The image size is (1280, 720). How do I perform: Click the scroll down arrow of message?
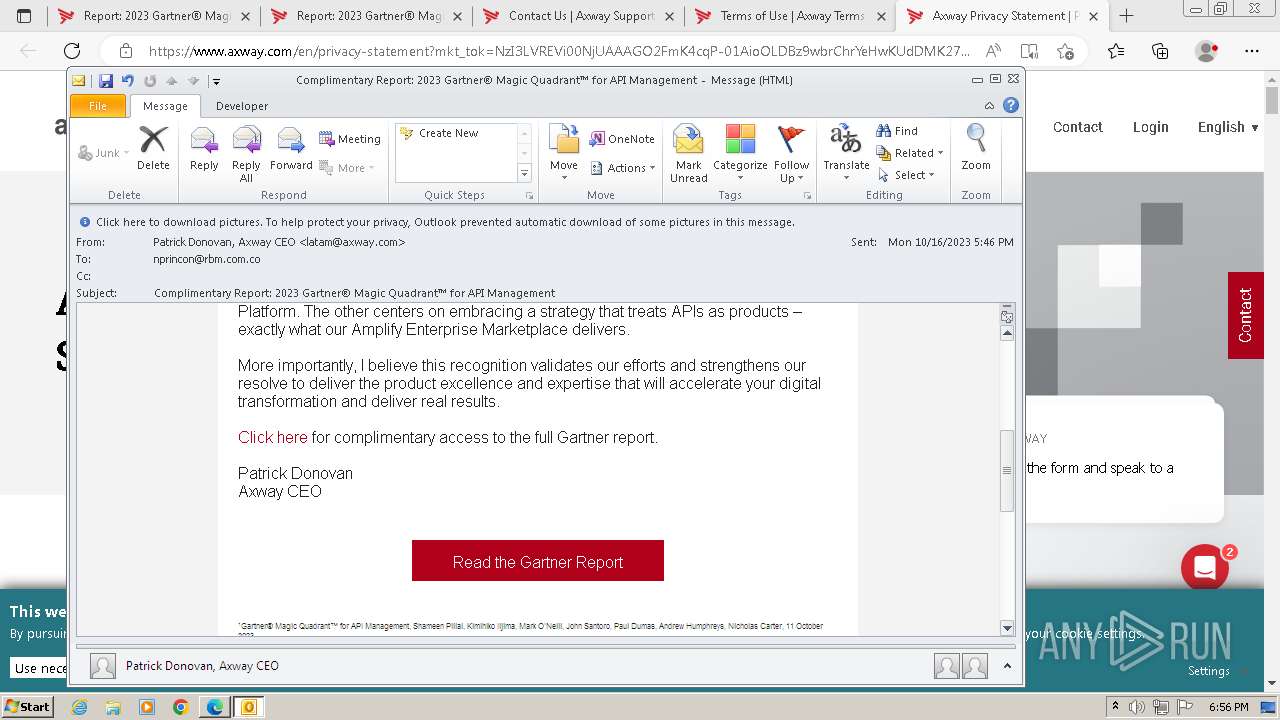pos(1007,628)
